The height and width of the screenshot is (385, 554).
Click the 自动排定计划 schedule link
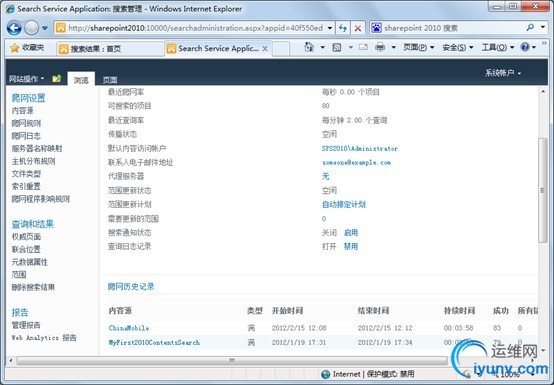click(x=344, y=204)
